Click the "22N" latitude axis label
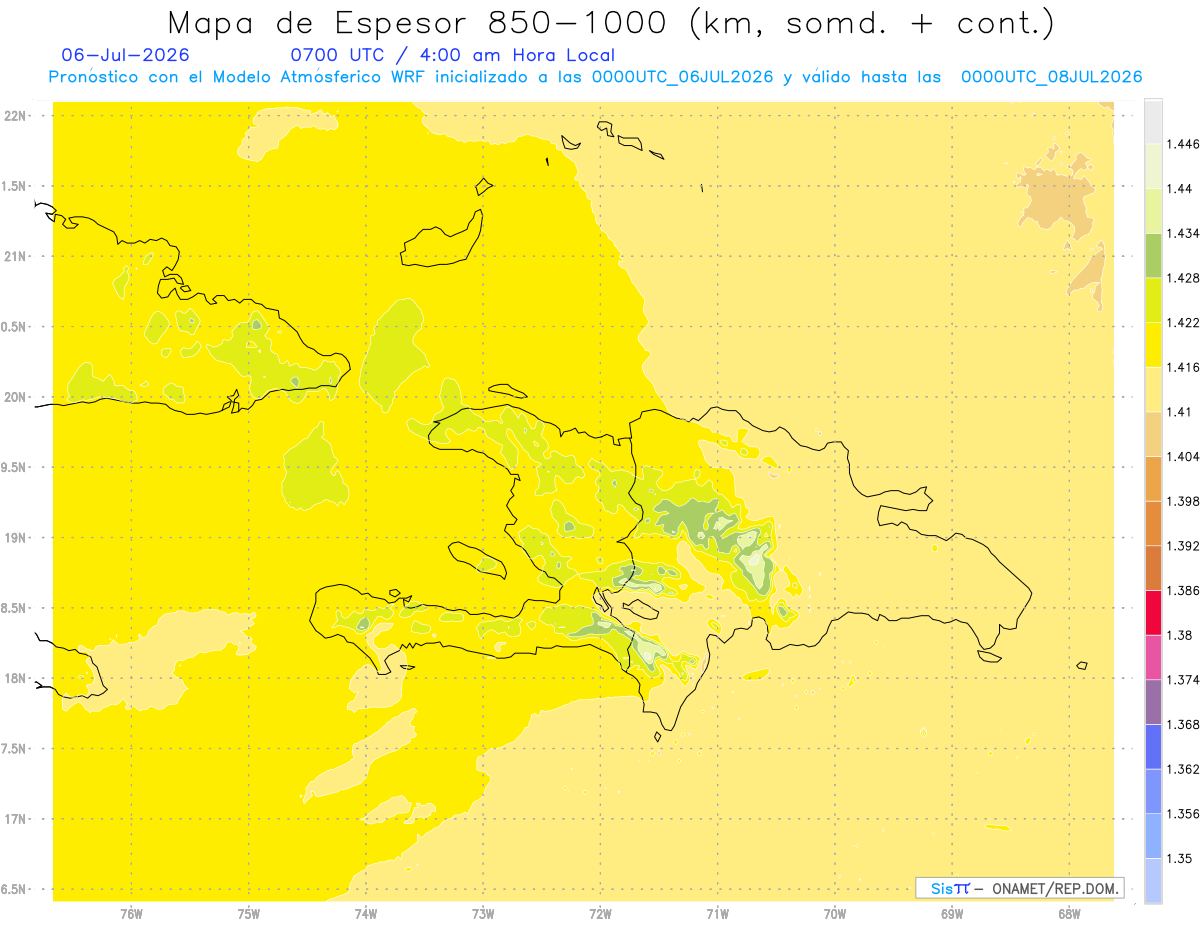The height and width of the screenshot is (927, 1200). pos(16,115)
